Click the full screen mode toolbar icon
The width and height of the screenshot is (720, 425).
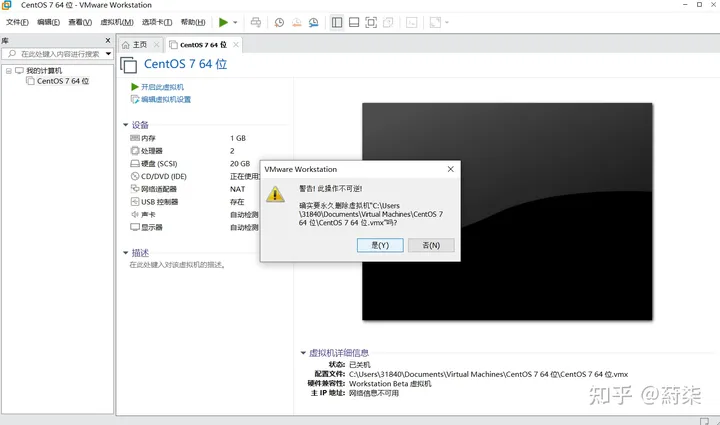pyautogui.click(x=371, y=22)
